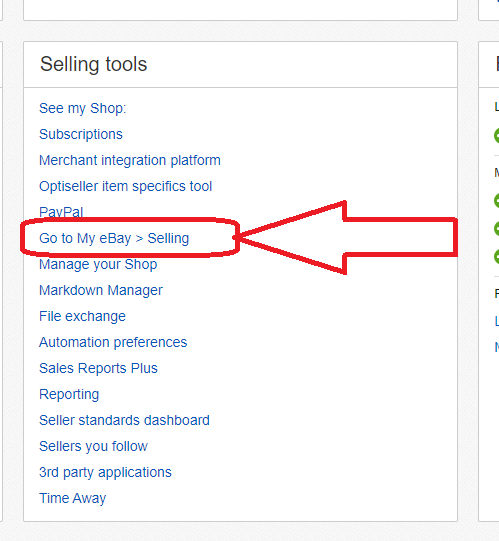This screenshot has width=499, height=541.
Task: Open Automation preferences
Action: (x=113, y=342)
